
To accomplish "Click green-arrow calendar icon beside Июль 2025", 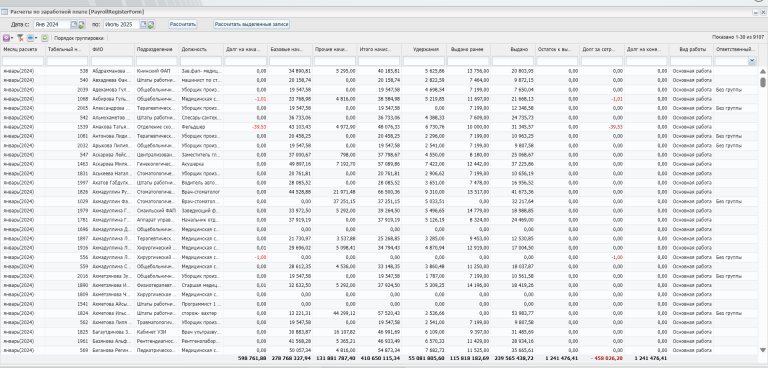I will (151, 24).
